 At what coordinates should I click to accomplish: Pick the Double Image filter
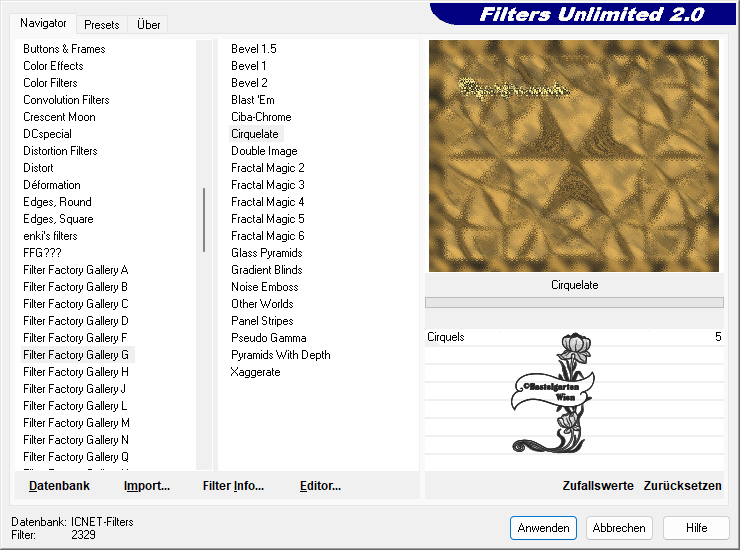(264, 151)
